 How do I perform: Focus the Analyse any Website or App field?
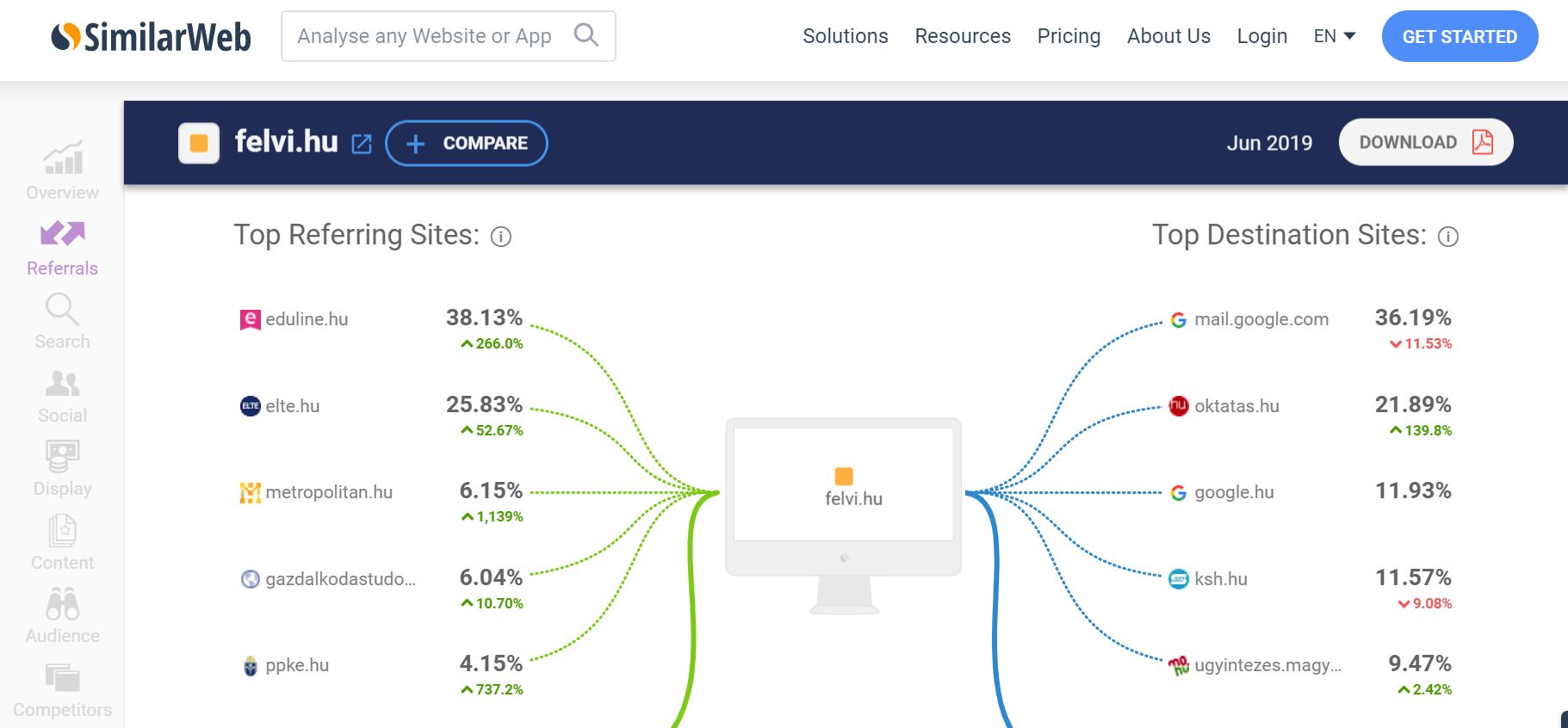448,36
